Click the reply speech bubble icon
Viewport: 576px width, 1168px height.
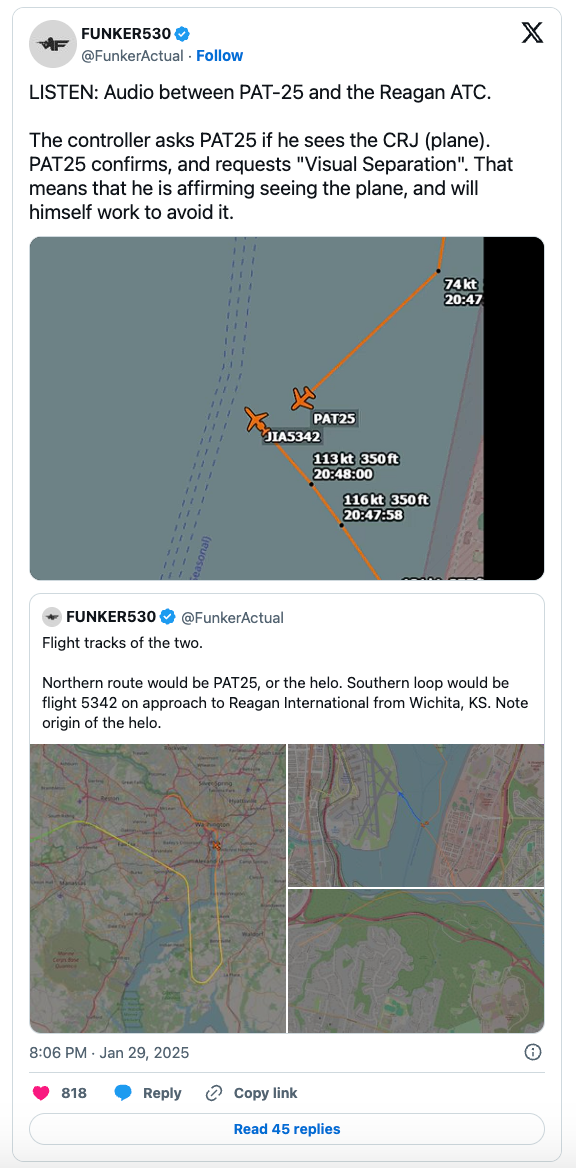click(x=123, y=1093)
